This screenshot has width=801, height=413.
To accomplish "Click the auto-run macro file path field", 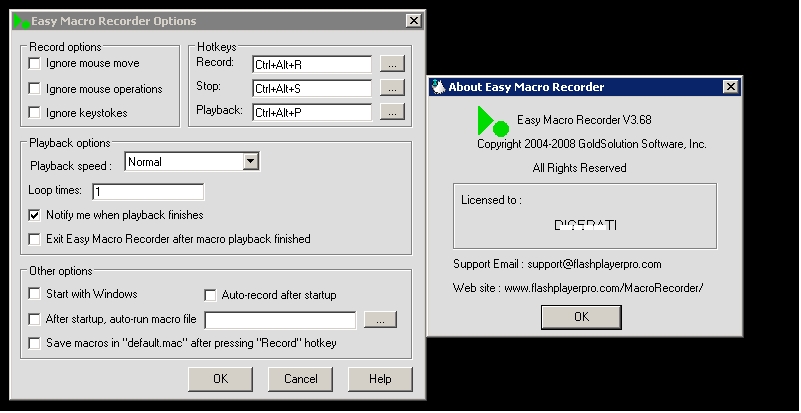I will coord(280,320).
